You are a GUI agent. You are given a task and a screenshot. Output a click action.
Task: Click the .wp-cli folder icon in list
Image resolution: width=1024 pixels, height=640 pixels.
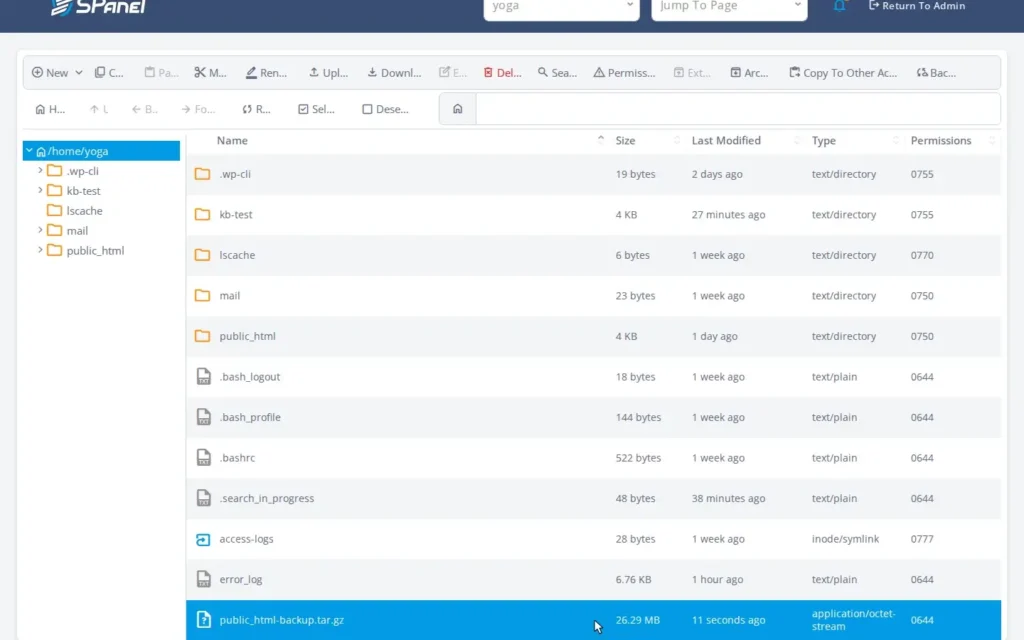202,174
